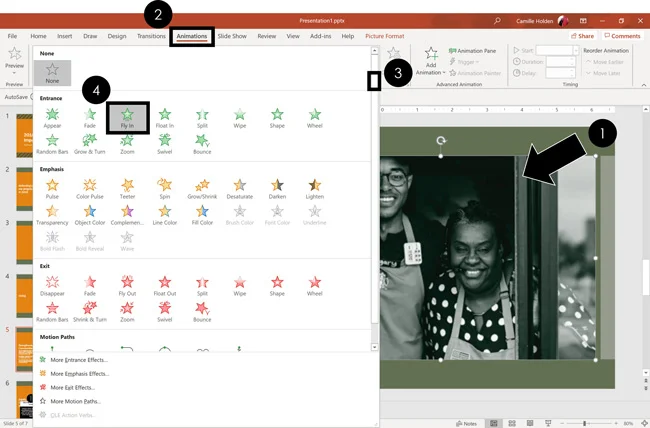Screen dimensions: 650x428
Task: Choose the Shape entrance animation
Action: pyautogui.click(x=277, y=118)
